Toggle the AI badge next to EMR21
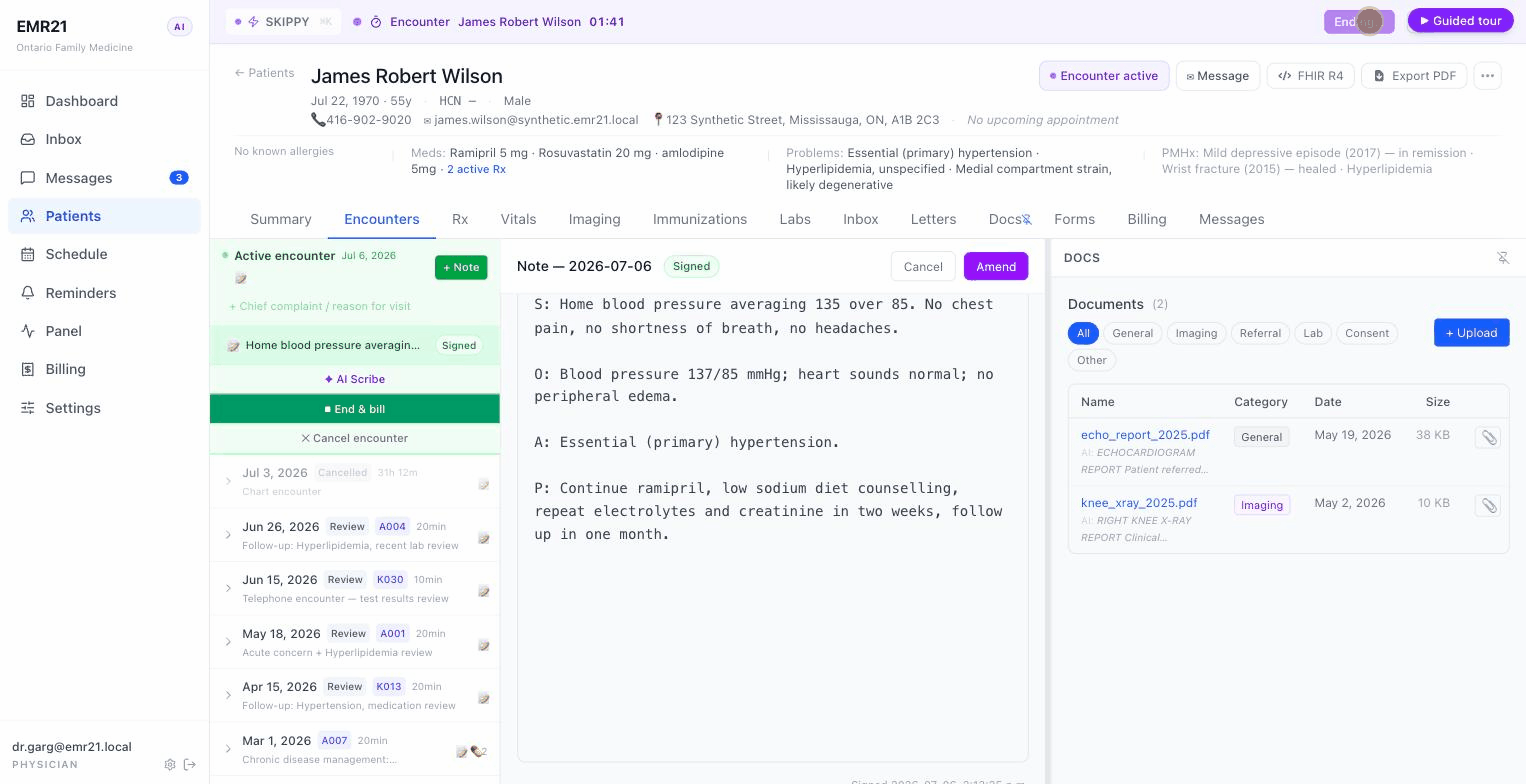Viewport: 1526px width, 784px height. tap(179, 27)
